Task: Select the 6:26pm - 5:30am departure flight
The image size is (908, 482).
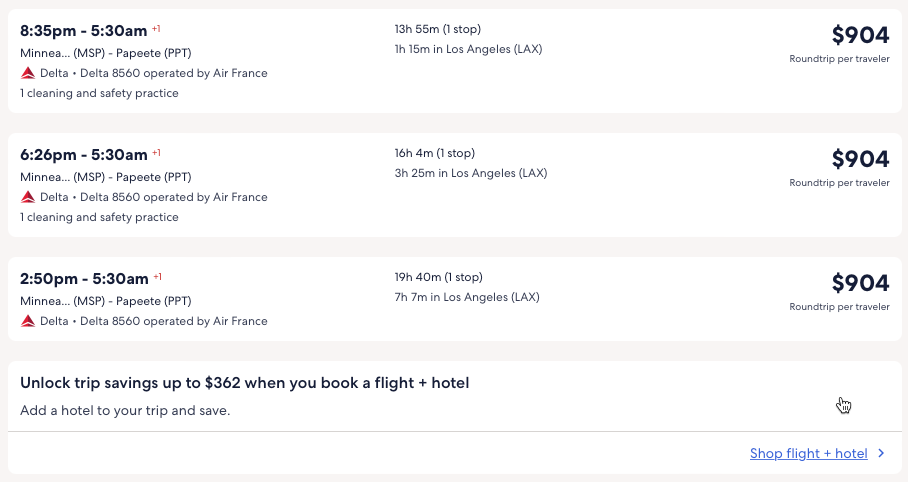Action: [x=84, y=155]
